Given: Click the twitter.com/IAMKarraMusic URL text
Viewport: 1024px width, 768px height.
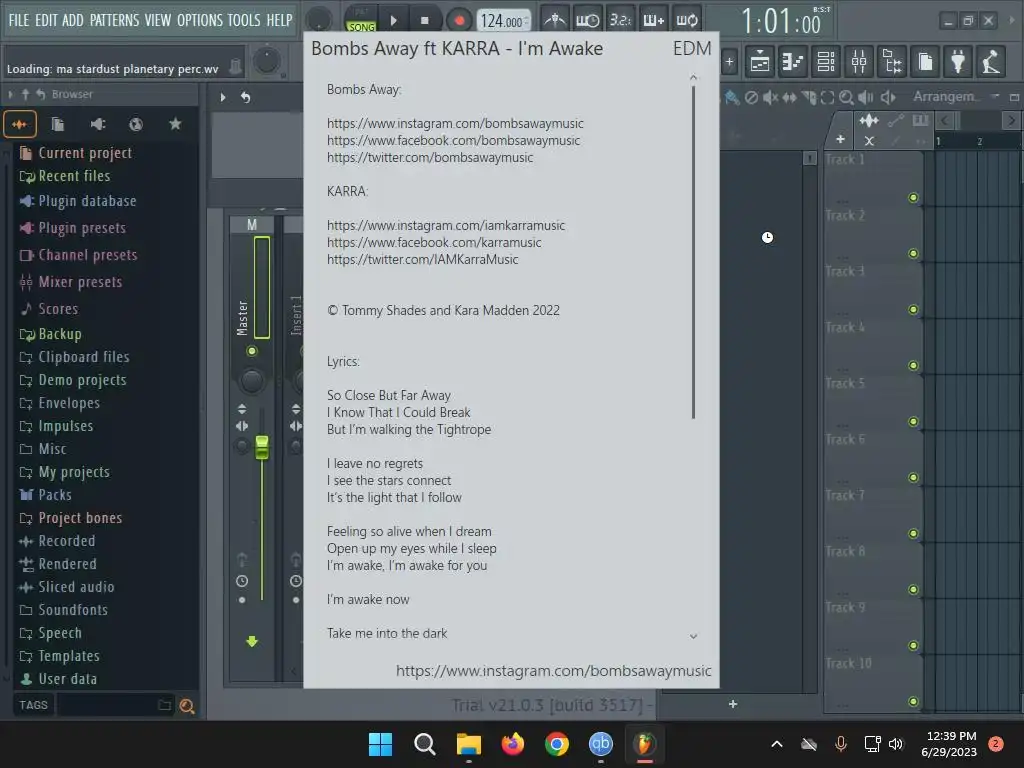Looking at the screenshot, I should coord(423,259).
